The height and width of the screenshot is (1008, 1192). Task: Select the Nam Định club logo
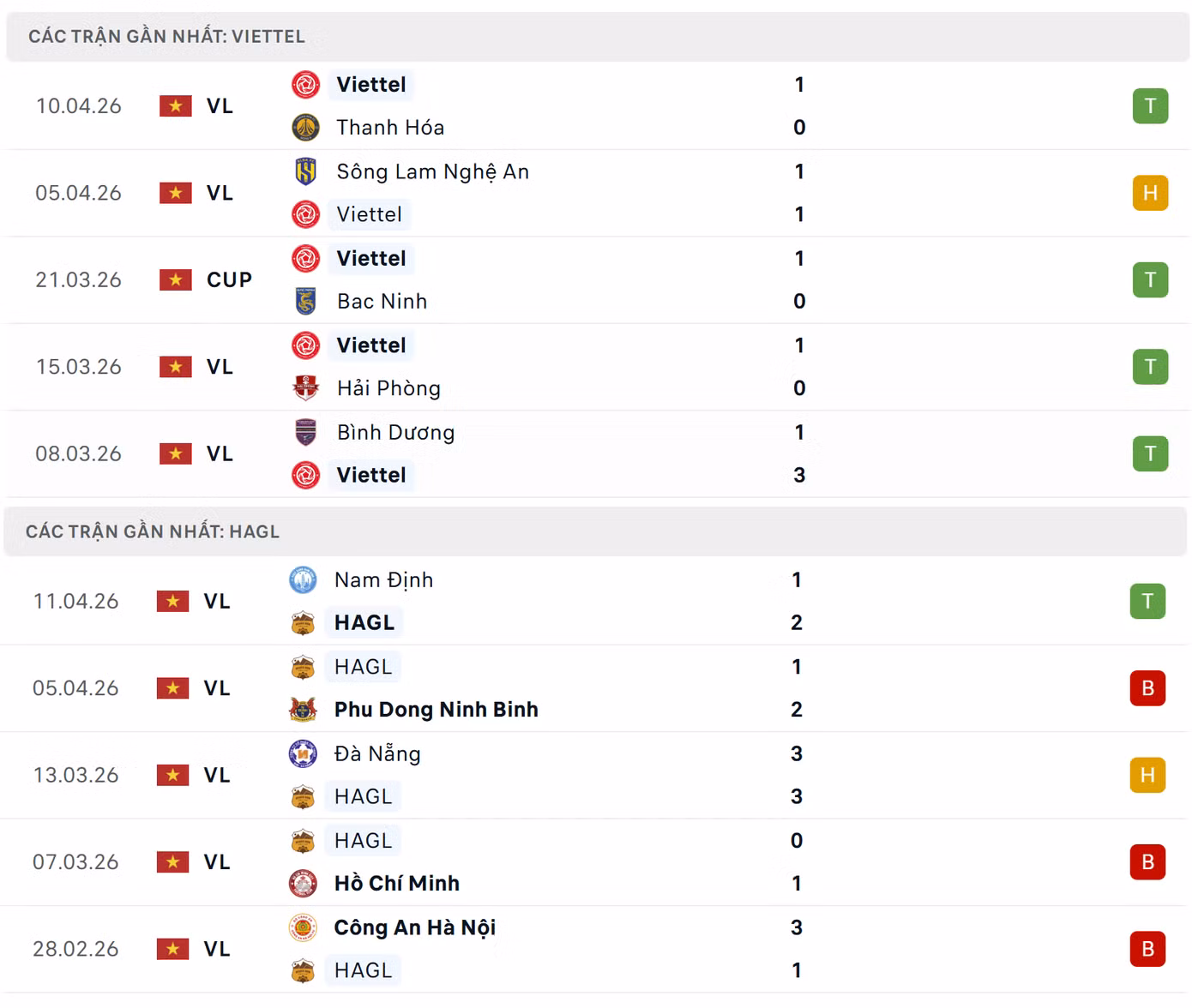tap(302, 579)
